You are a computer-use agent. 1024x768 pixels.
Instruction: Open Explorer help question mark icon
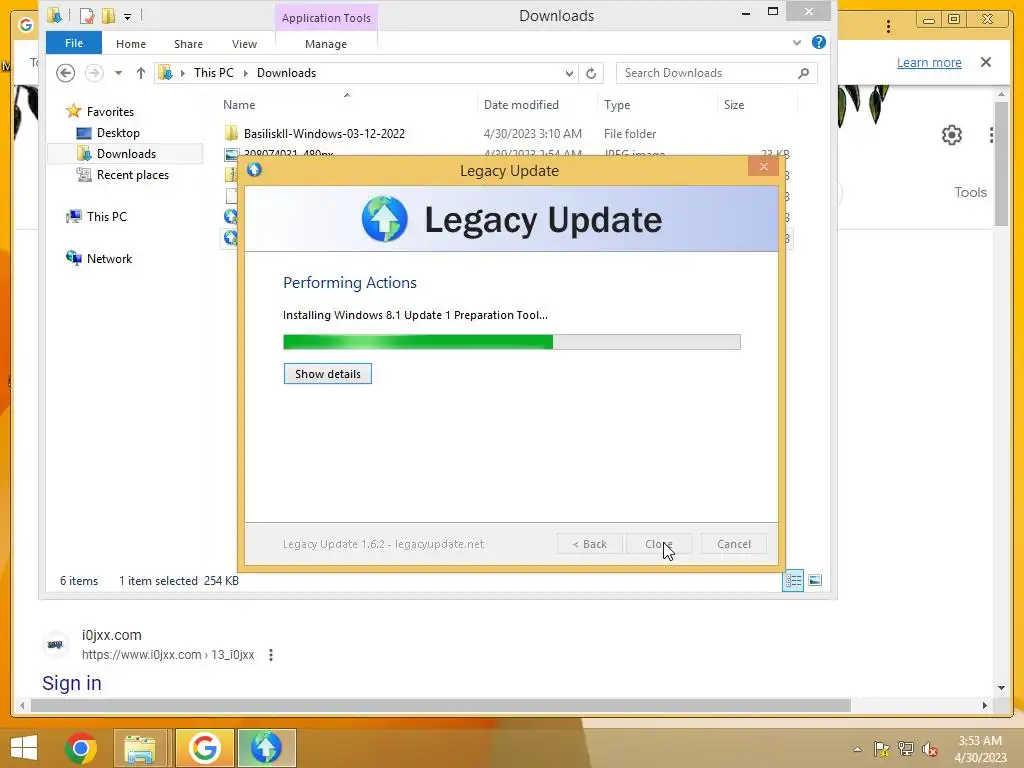click(x=818, y=42)
